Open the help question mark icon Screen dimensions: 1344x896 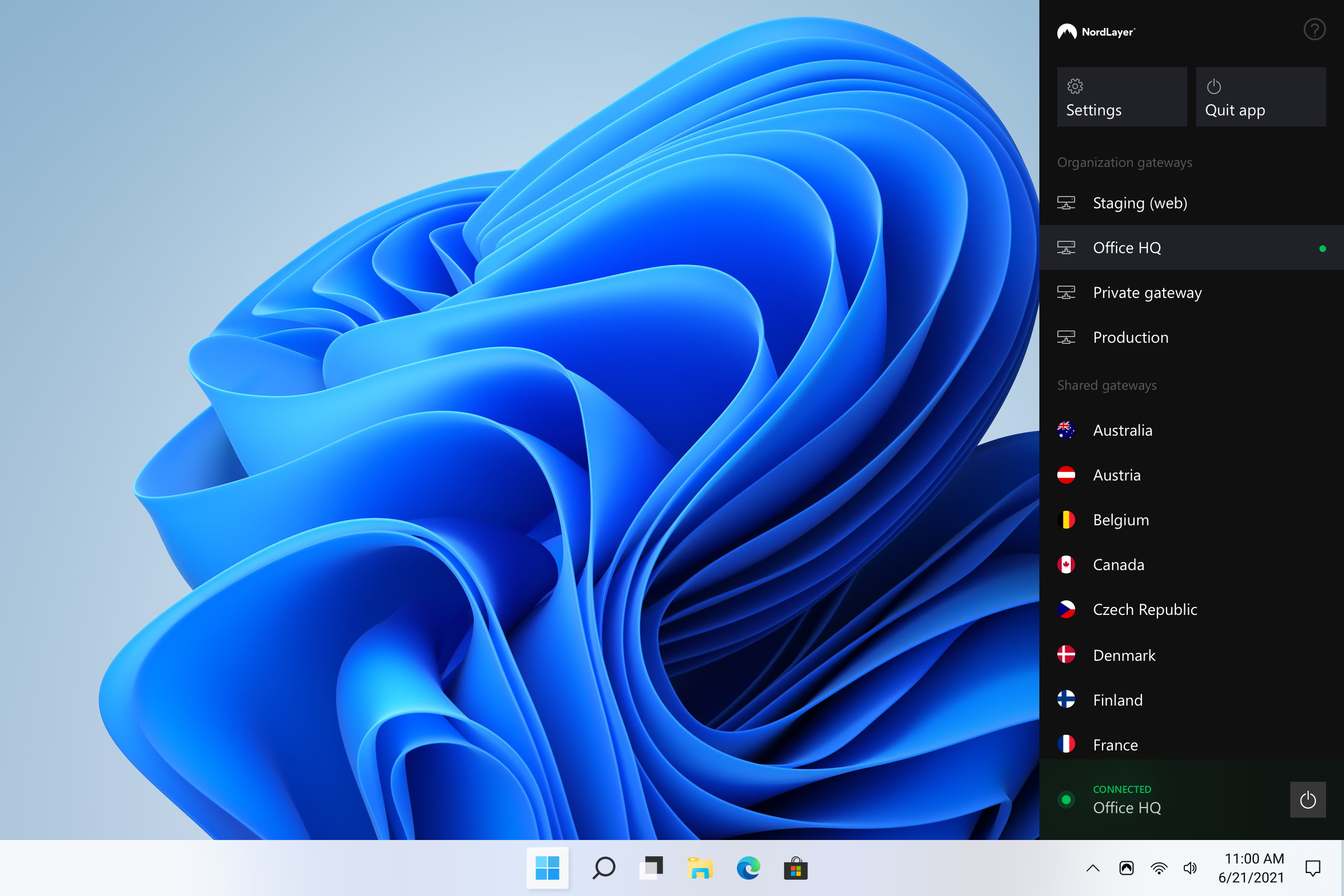click(1314, 29)
